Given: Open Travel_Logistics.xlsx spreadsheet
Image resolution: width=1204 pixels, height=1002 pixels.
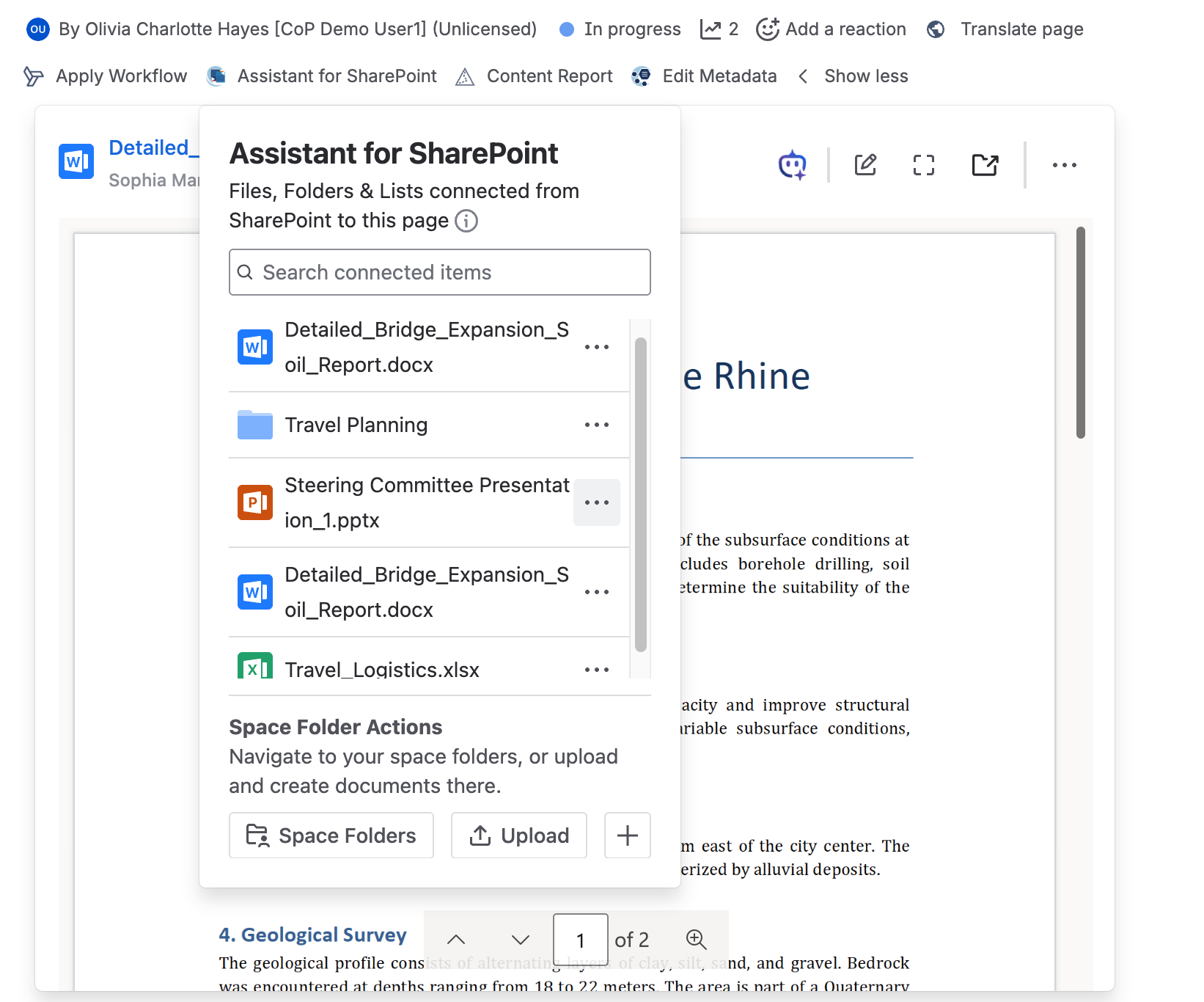Looking at the screenshot, I should (382, 668).
